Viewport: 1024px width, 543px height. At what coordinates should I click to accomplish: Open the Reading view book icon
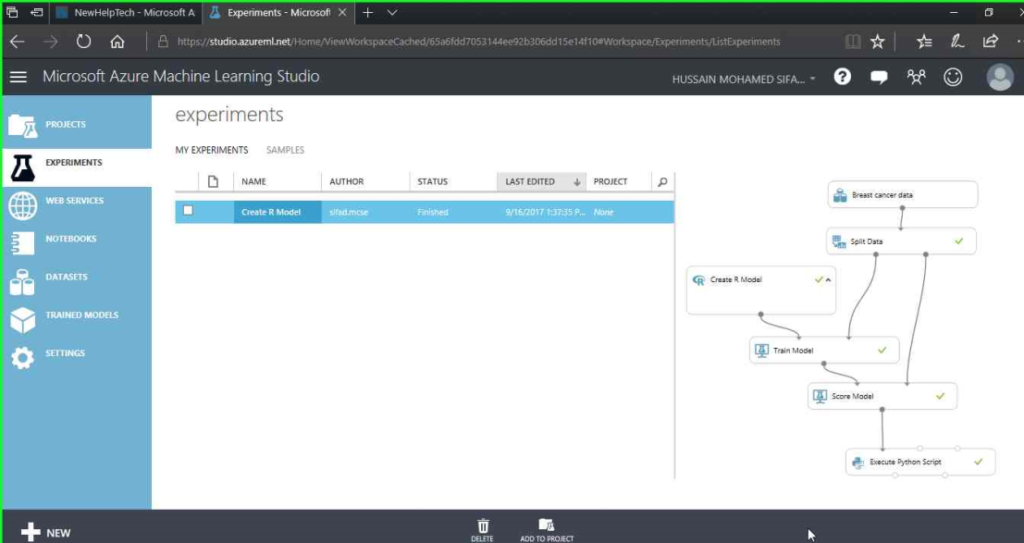pyautogui.click(x=852, y=42)
